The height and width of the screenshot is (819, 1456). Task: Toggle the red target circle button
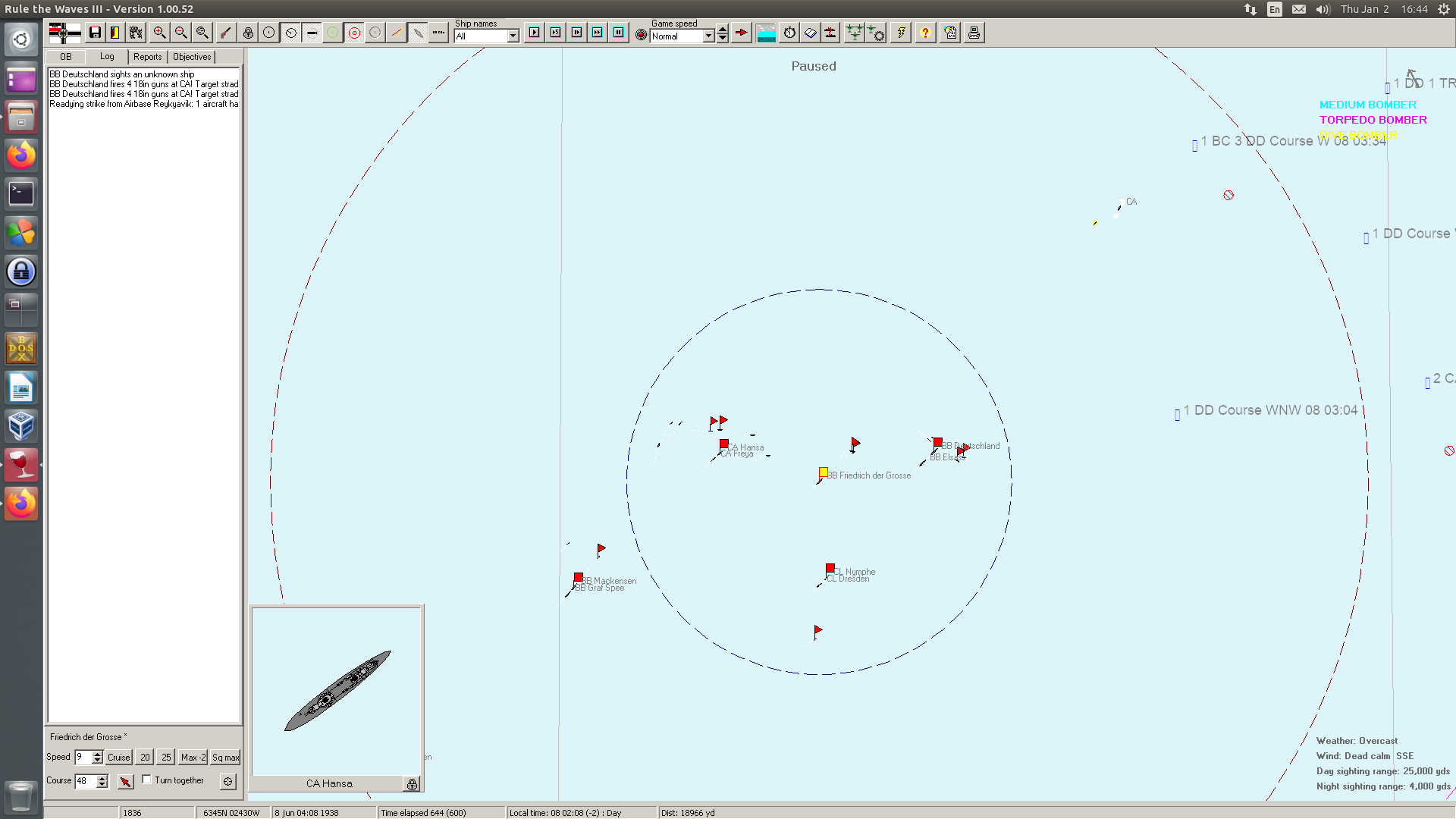coord(354,33)
